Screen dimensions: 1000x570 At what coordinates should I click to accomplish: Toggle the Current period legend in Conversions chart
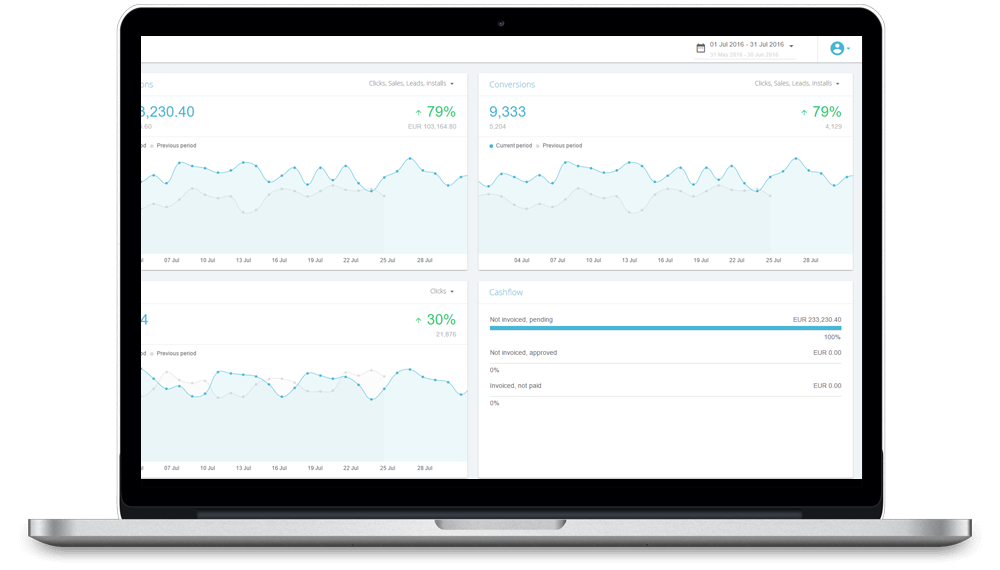click(x=510, y=145)
